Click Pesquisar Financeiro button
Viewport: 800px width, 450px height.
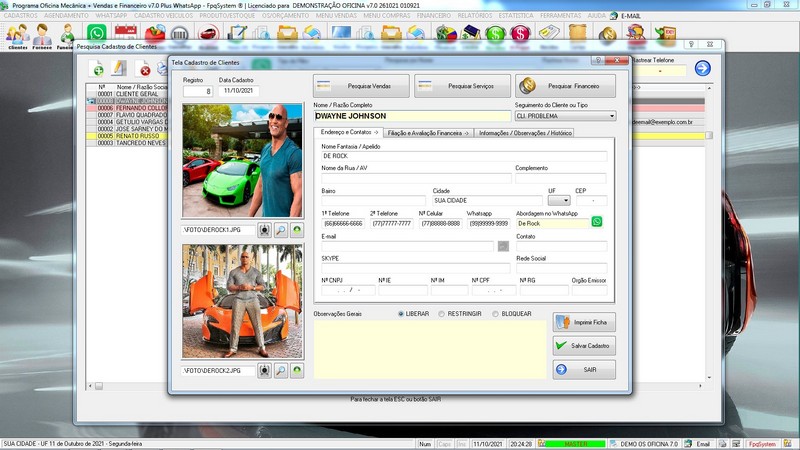(565, 86)
